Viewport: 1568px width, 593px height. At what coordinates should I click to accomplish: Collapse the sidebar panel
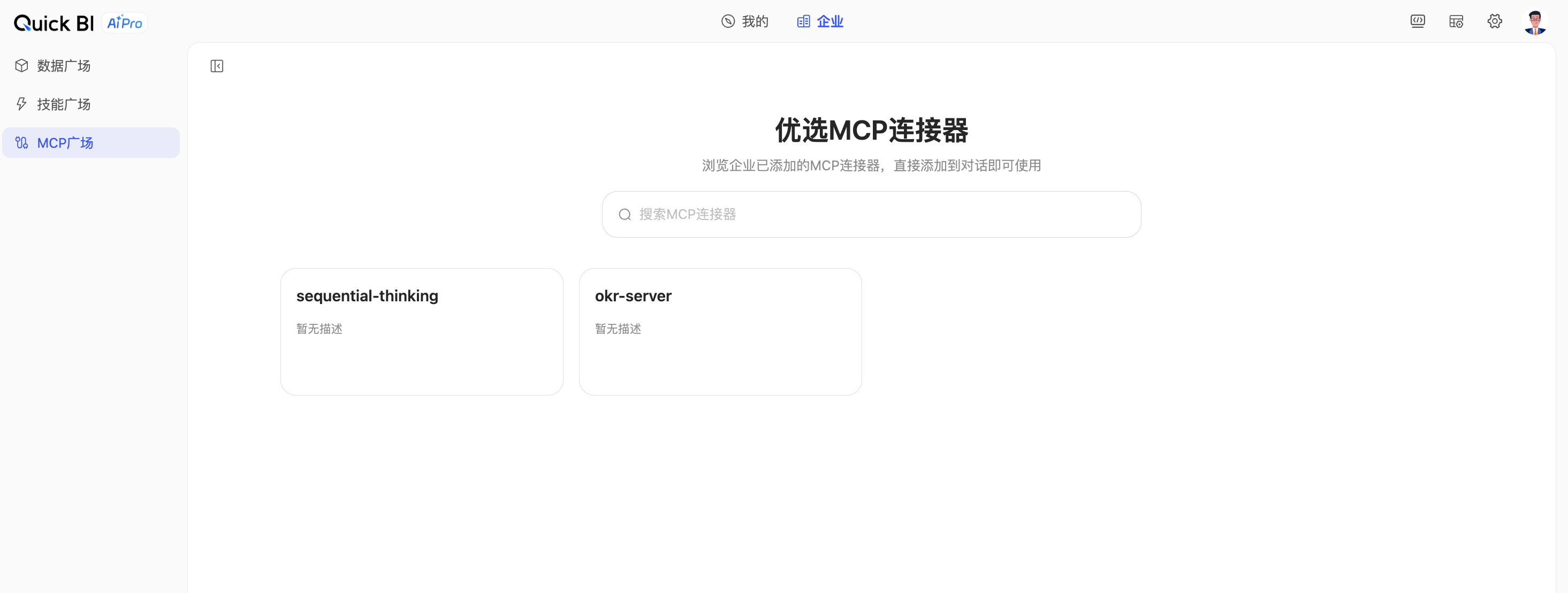coord(217,66)
